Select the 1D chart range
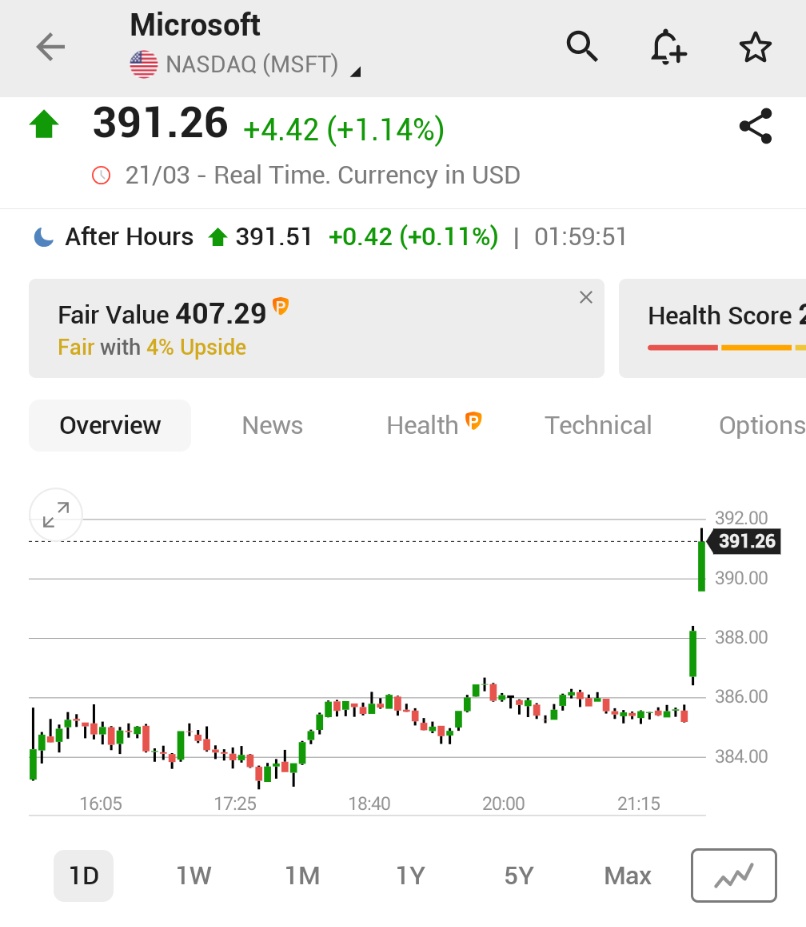This screenshot has height=927, width=806. pyautogui.click(x=83, y=876)
